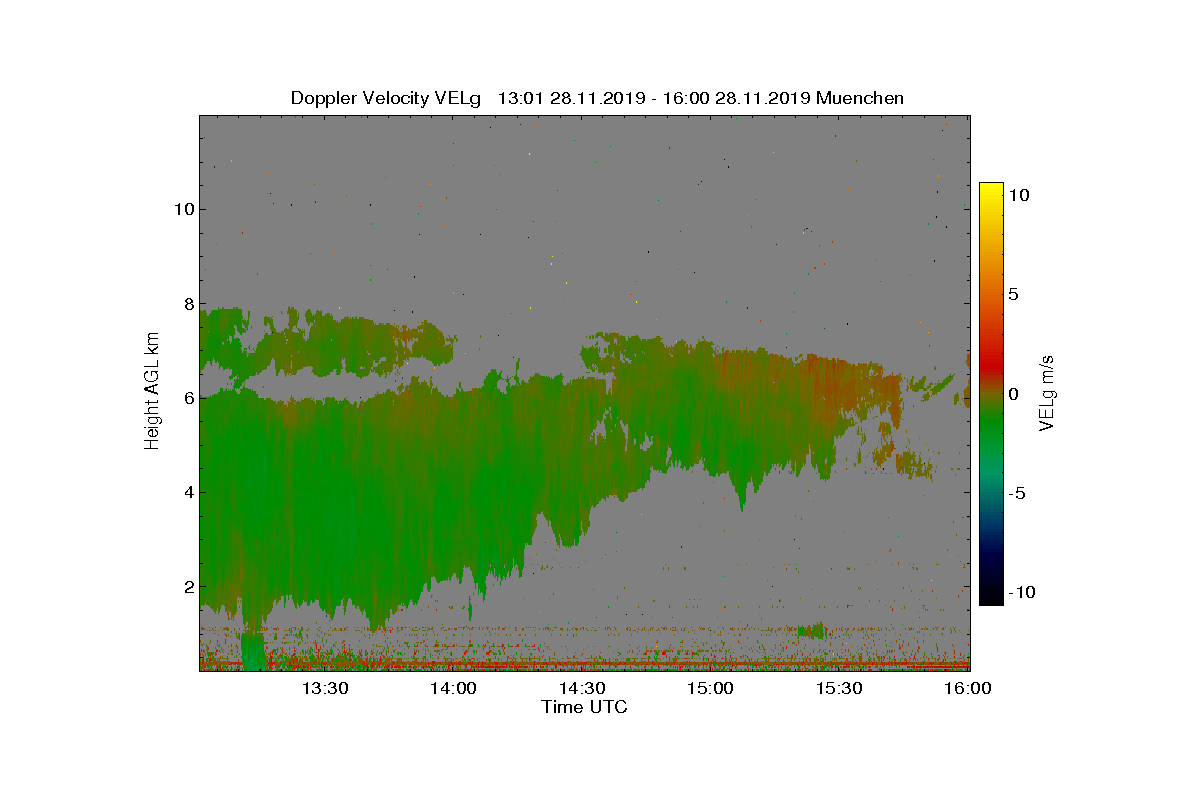1200x800 pixels.
Task: Click the 'Time UTC' axis label
Action: point(585,707)
